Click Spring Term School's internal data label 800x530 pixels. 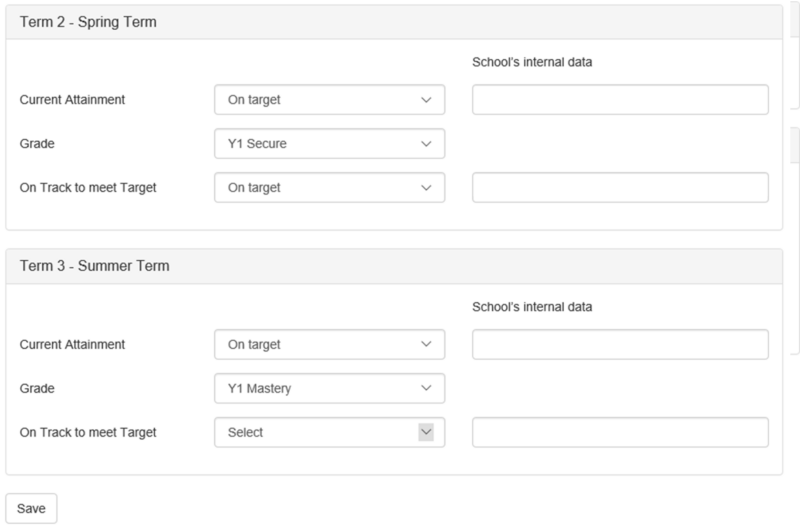click(x=532, y=62)
